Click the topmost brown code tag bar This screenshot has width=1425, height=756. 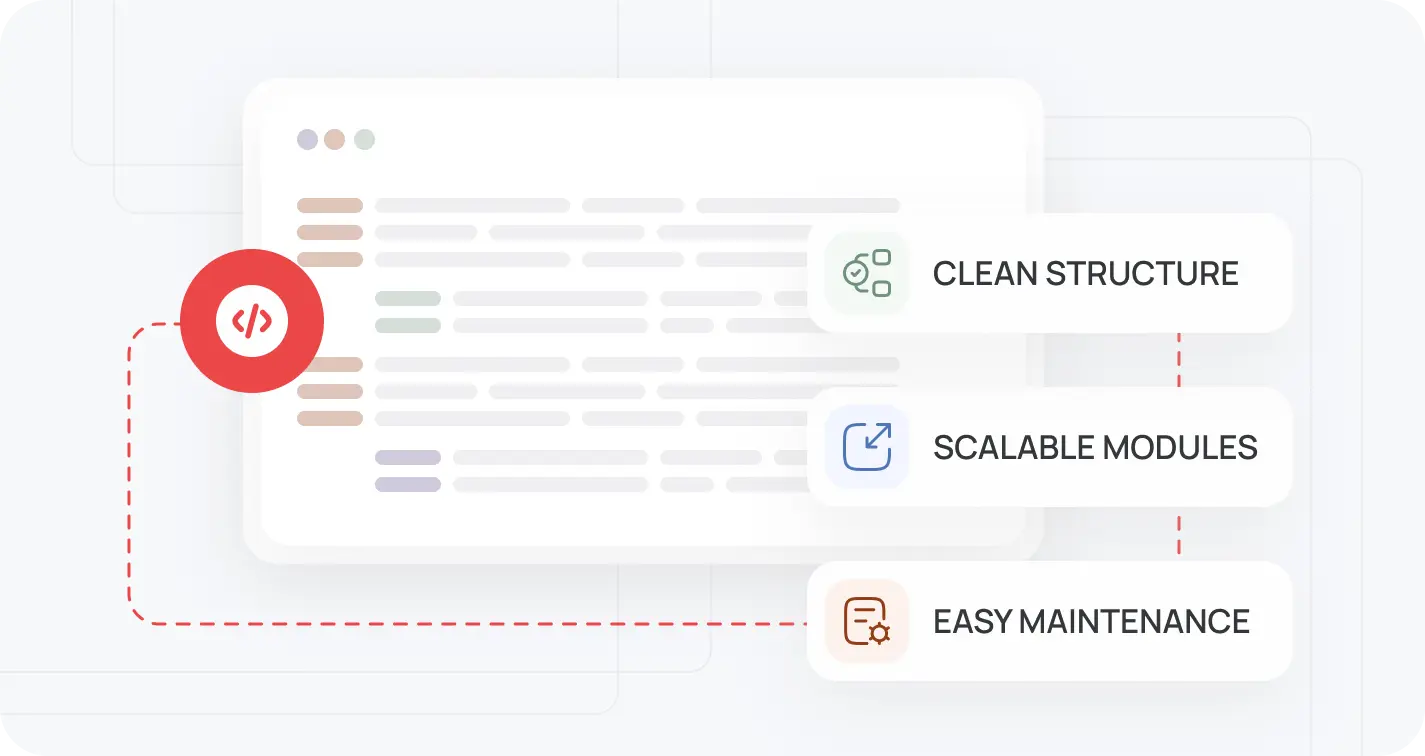(330, 206)
